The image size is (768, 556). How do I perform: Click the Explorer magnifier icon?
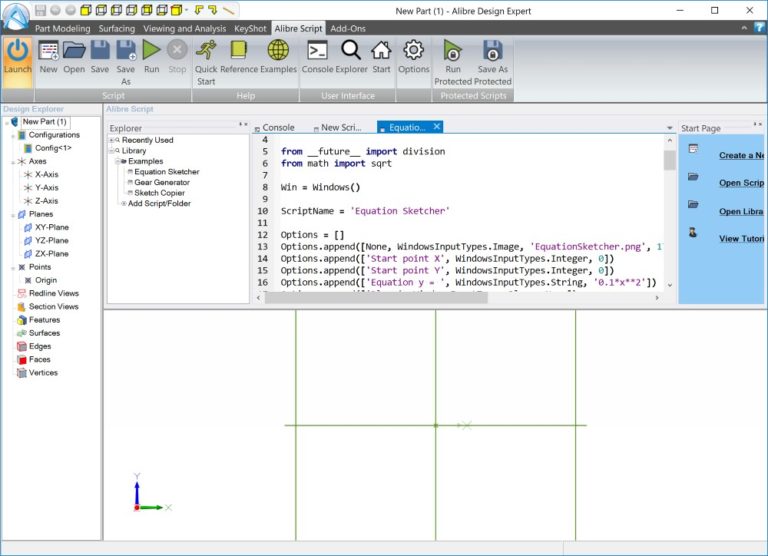(x=351, y=50)
